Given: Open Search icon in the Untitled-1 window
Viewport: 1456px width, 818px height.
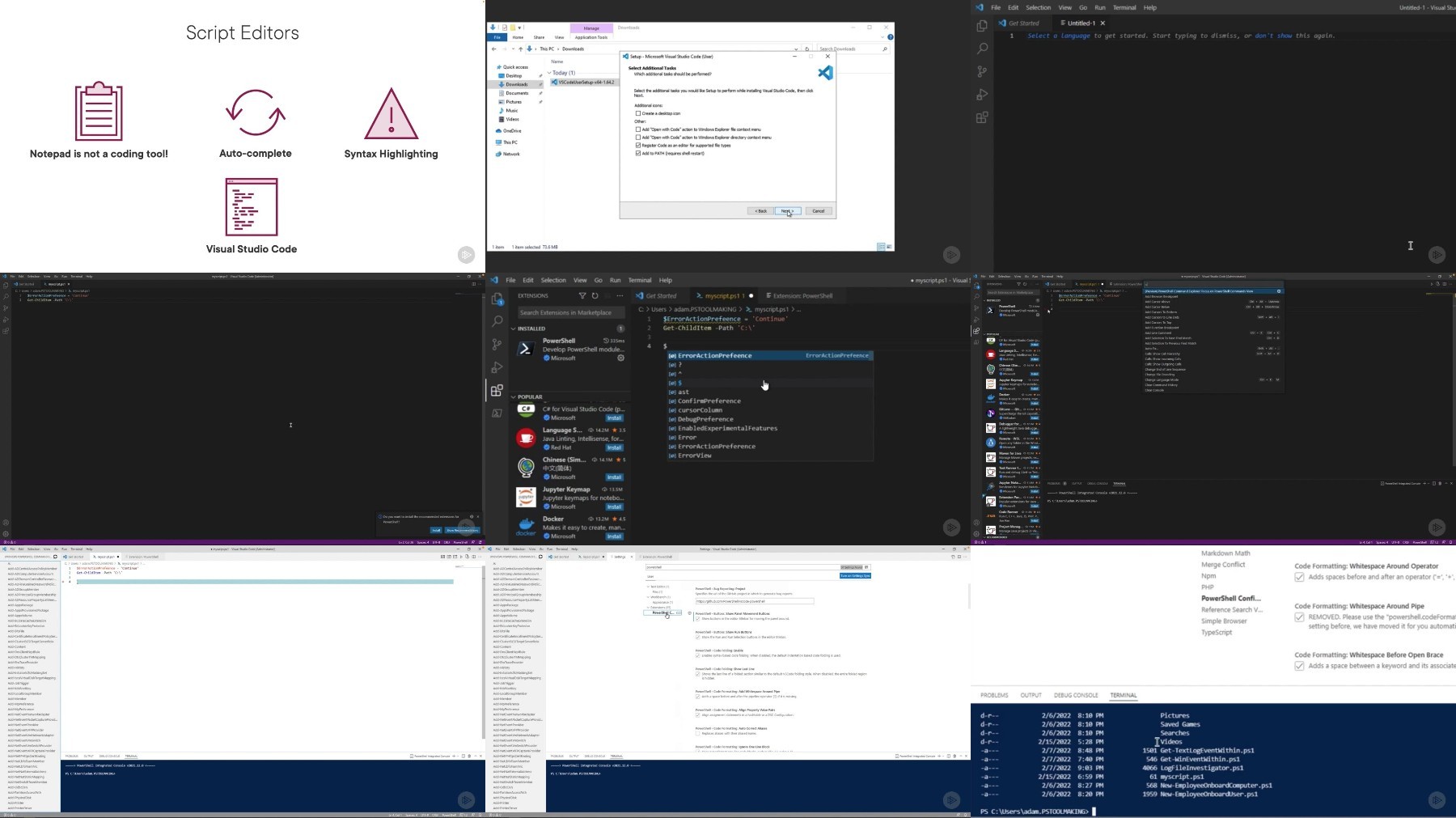Looking at the screenshot, I should tap(982, 49).
